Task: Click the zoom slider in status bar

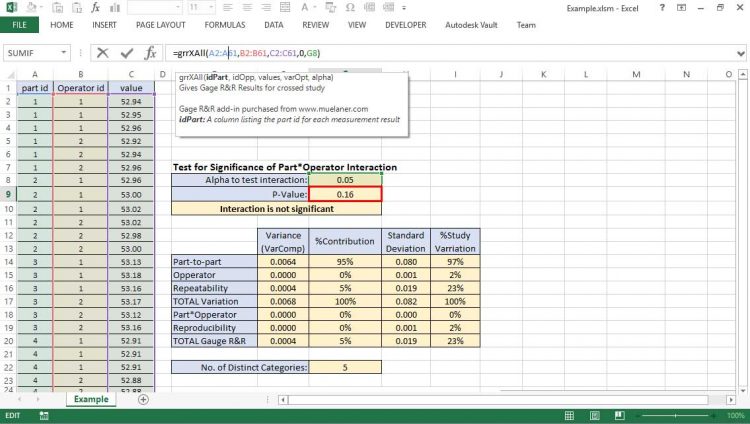Action: (675, 415)
